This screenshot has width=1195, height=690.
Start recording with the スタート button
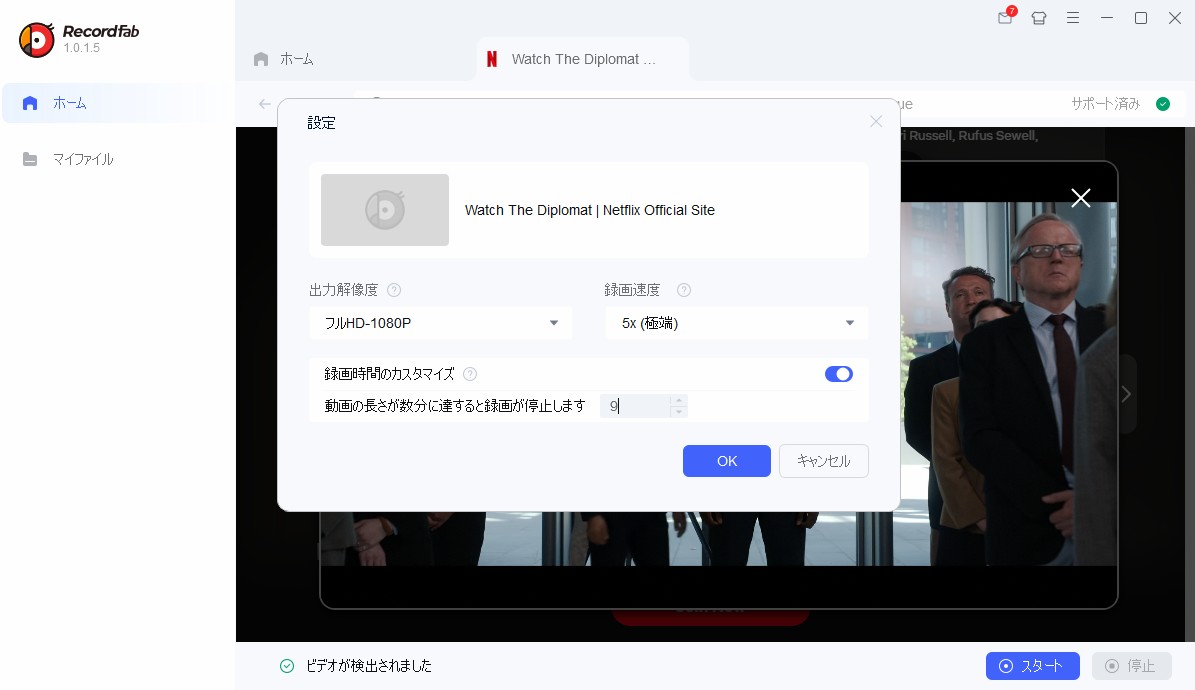(x=1032, y=666)
